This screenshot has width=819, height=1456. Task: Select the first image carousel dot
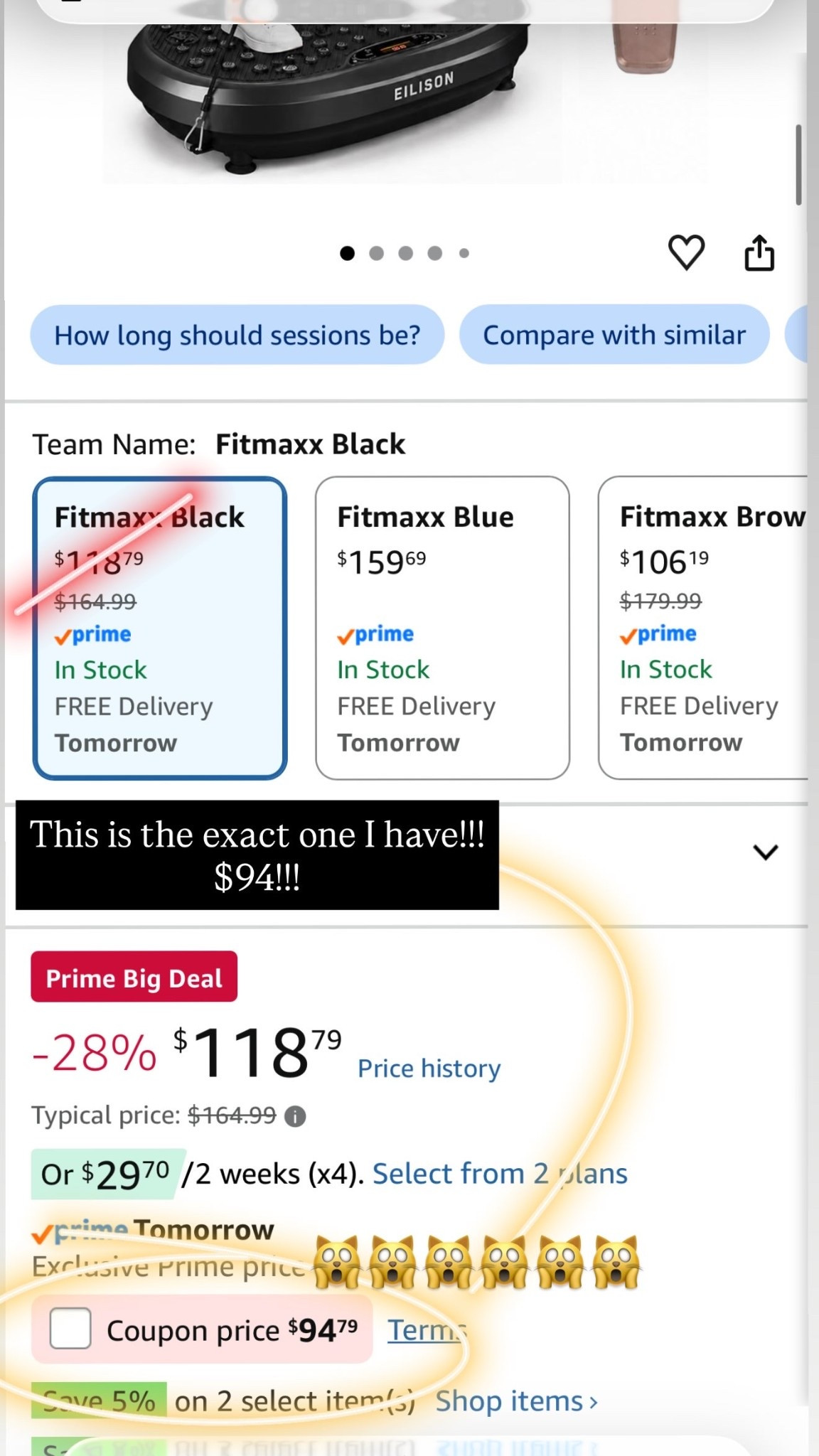click(x=347, y=253)
